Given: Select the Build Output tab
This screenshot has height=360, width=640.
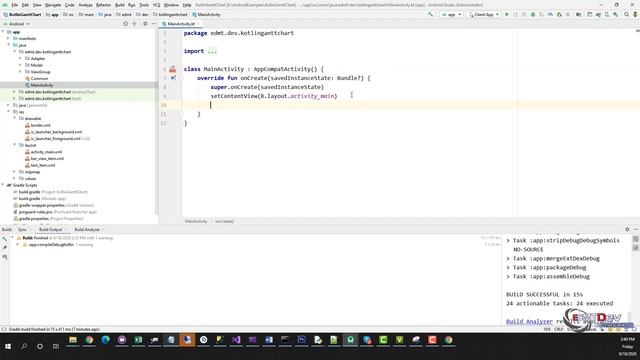Looking at the screenshot, I should pyautogui.click(x=51, y=229).
